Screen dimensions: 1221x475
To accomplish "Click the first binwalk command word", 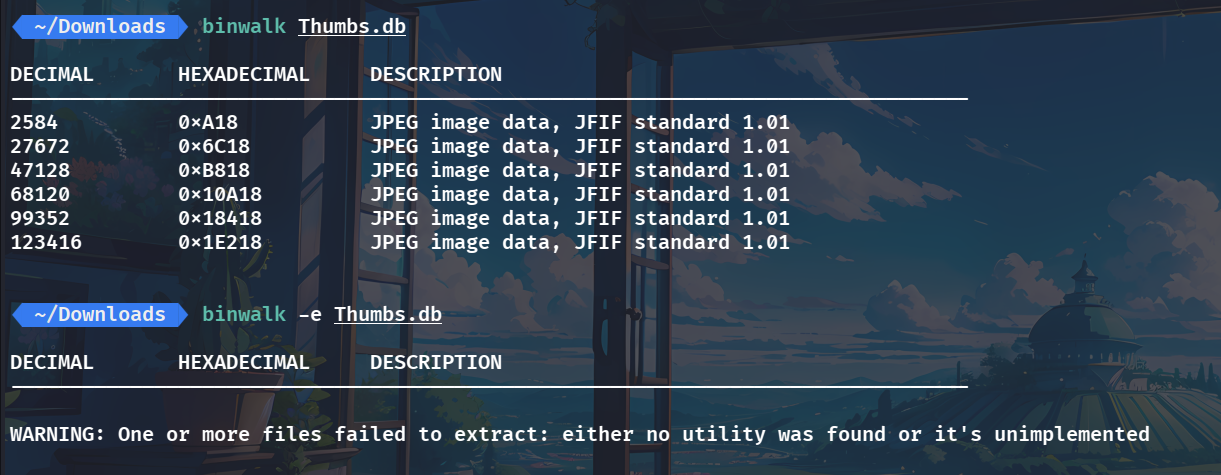I will [244, 27].
